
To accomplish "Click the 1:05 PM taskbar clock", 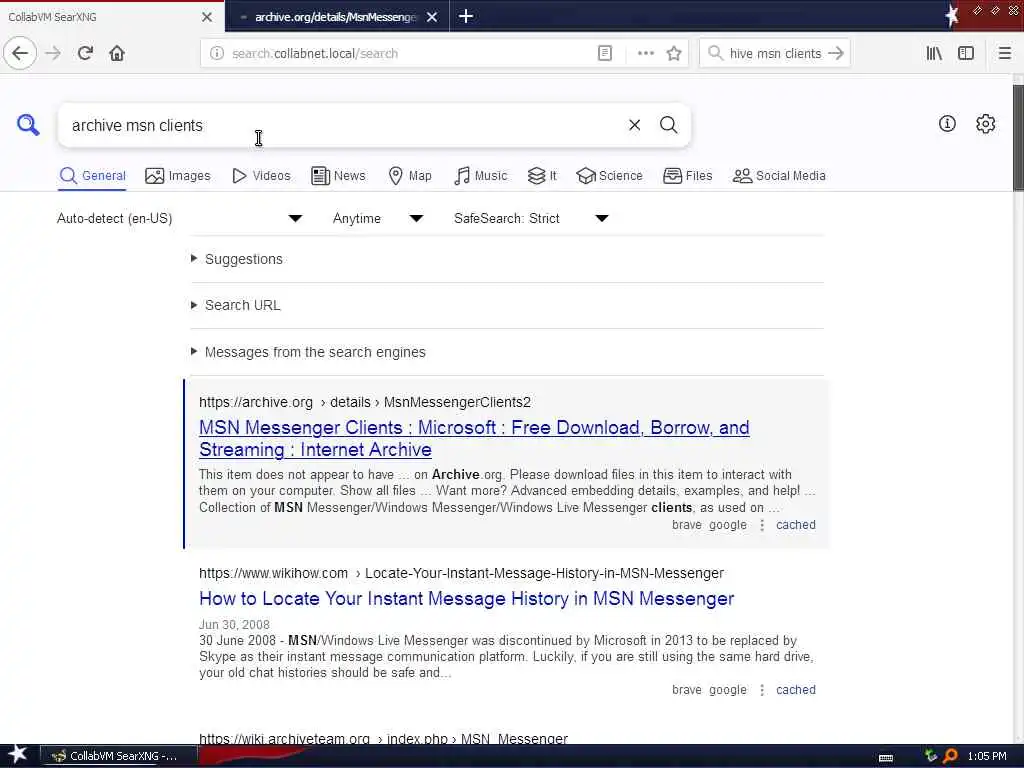I will (x=987, y=756).
